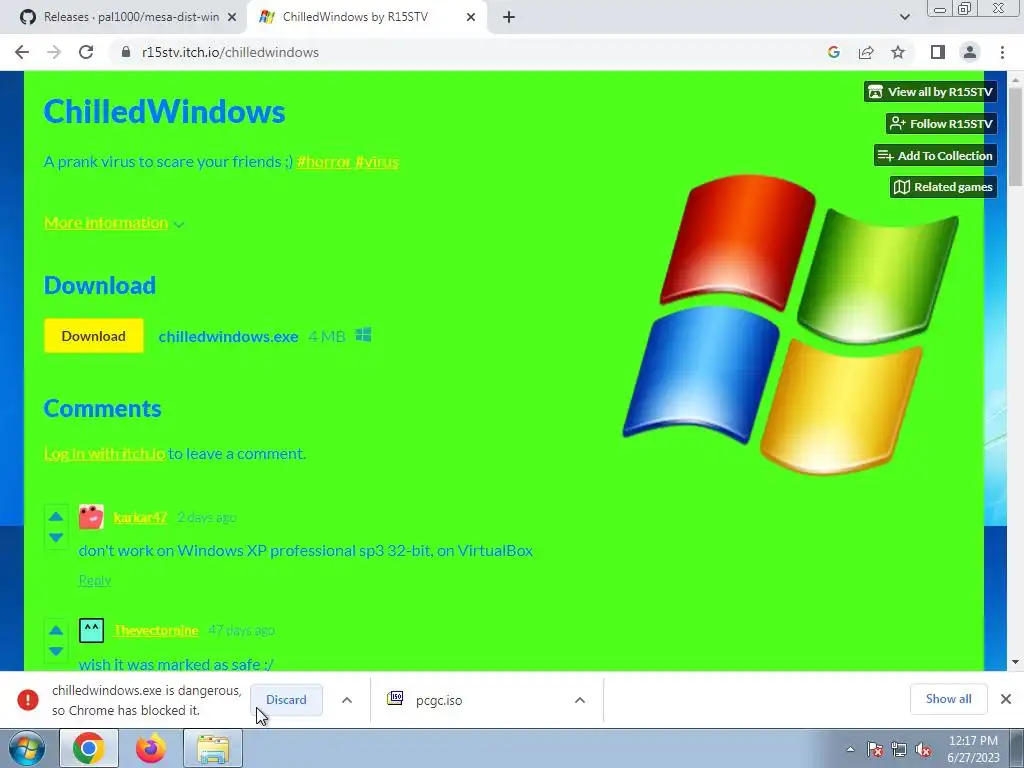Click the ChilledWindows page title
Image resolution: width=1024 pixels, height=768 pixels.
(x=165, y=111)
